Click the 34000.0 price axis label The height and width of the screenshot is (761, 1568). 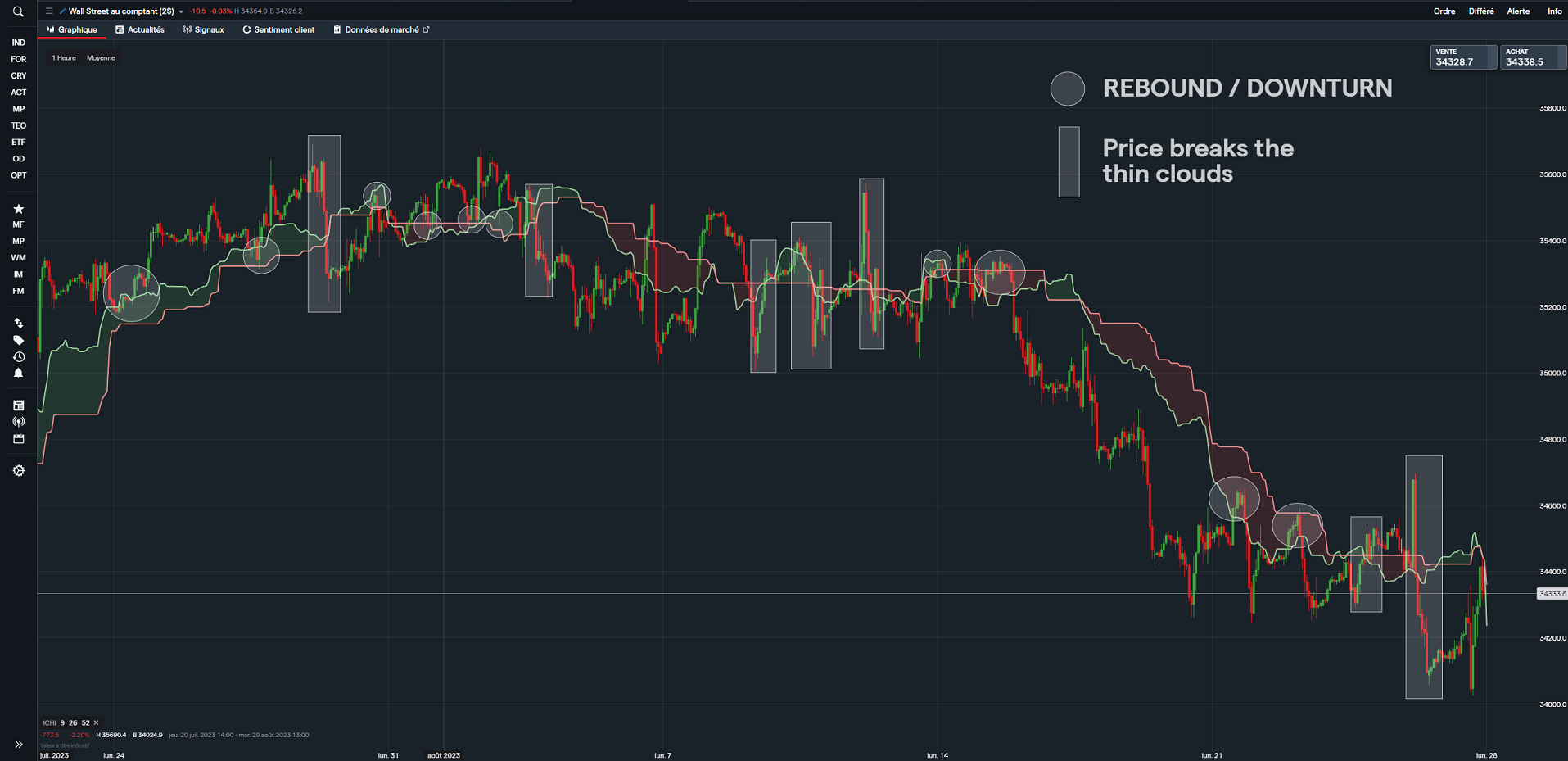[1552, 704]
